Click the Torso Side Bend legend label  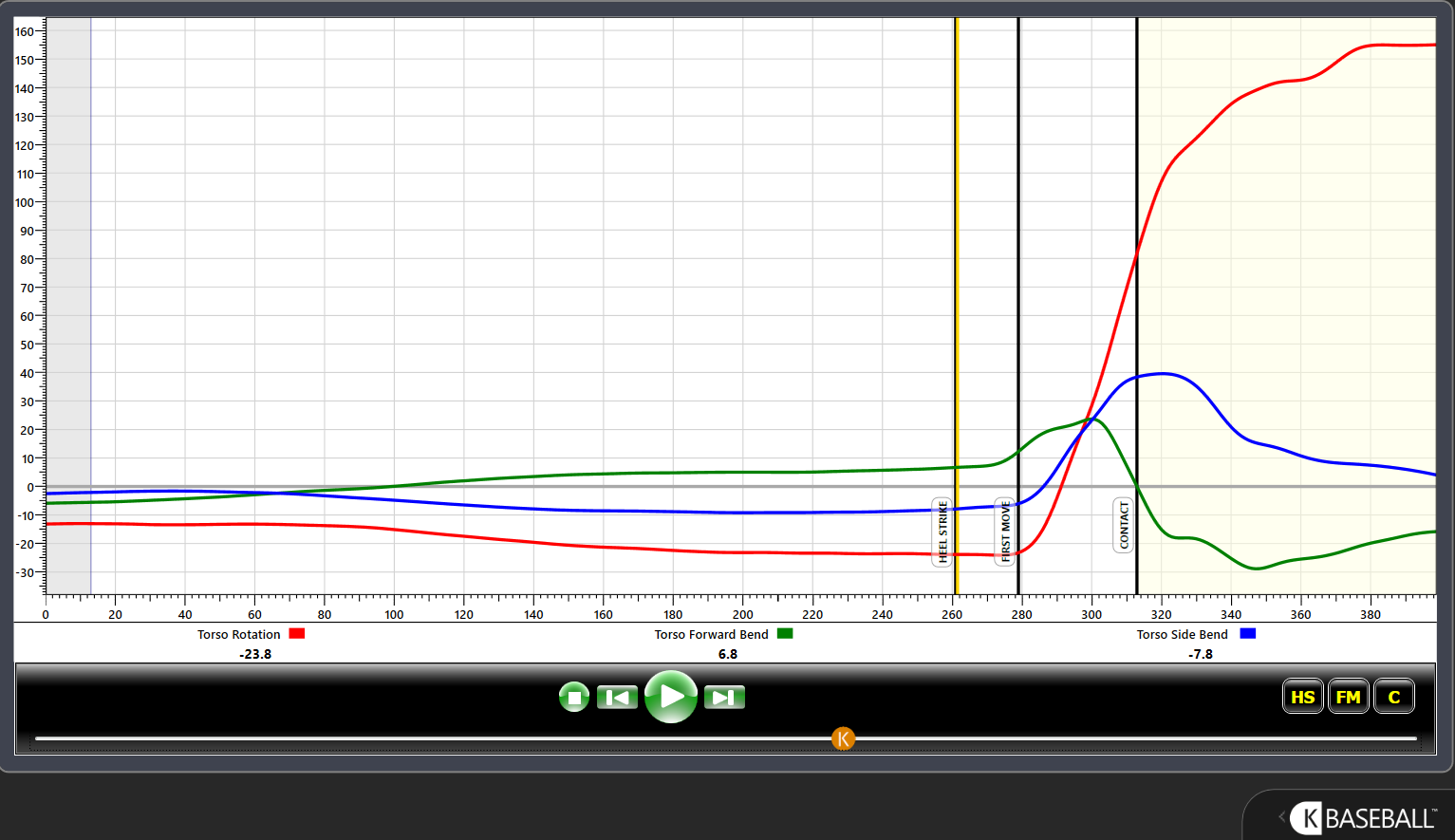[1182, 634]
